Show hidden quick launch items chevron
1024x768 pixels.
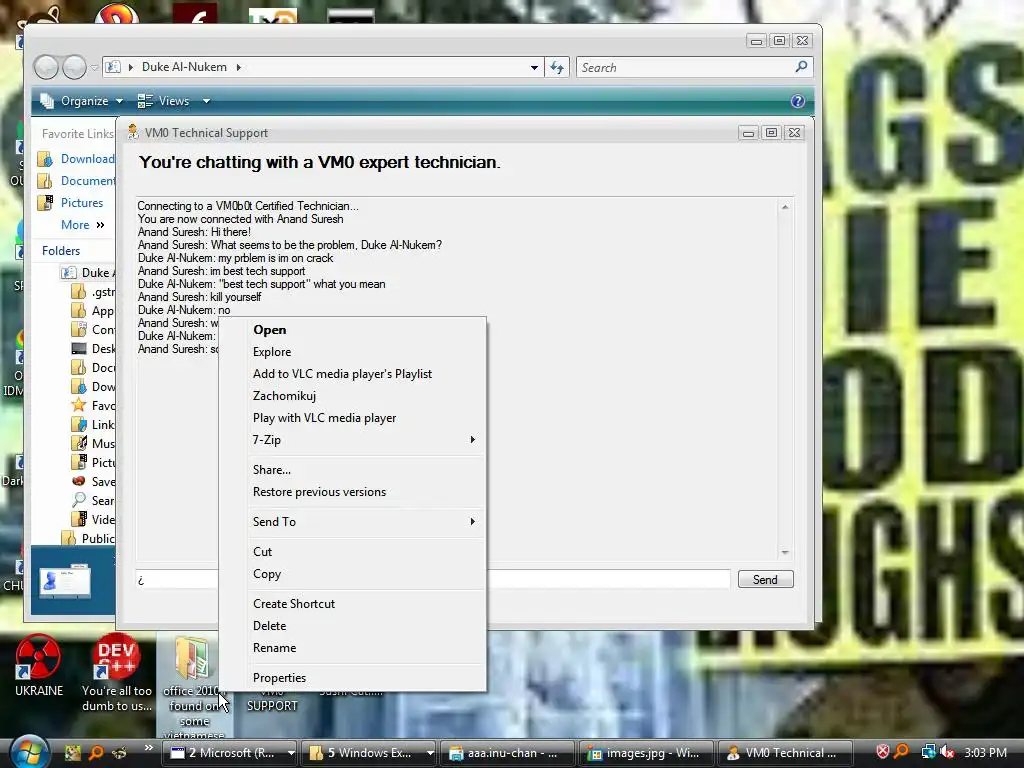[148, 748]
